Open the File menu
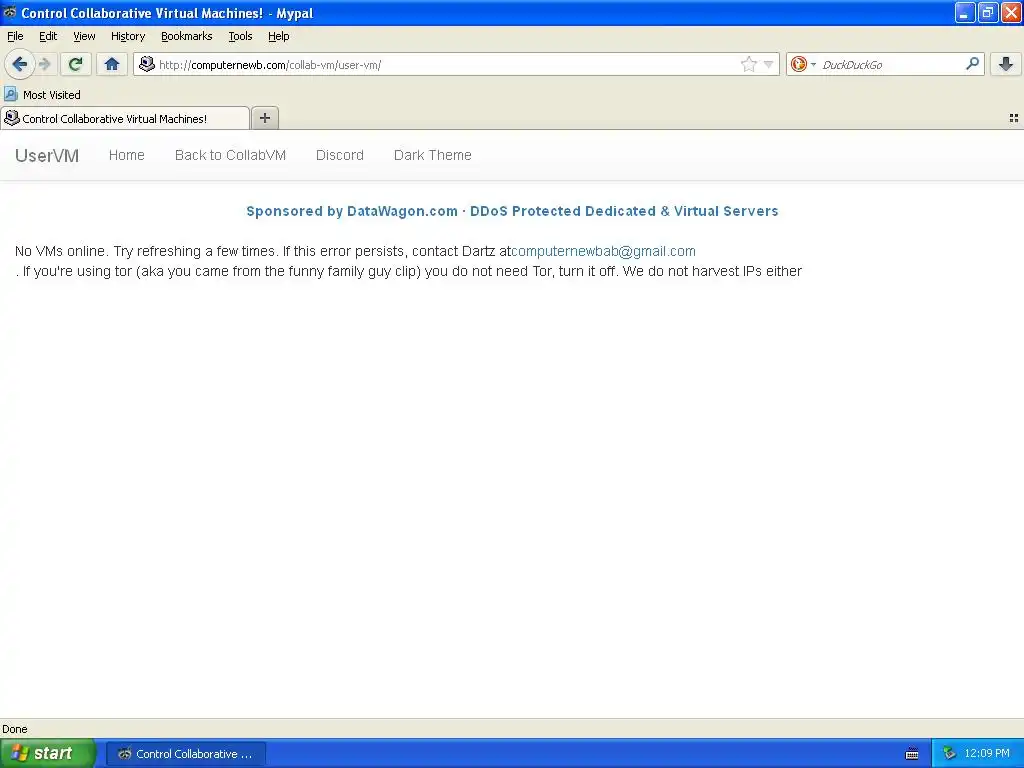The height and width of the screenshot is (768, 1024). point(15,36)
